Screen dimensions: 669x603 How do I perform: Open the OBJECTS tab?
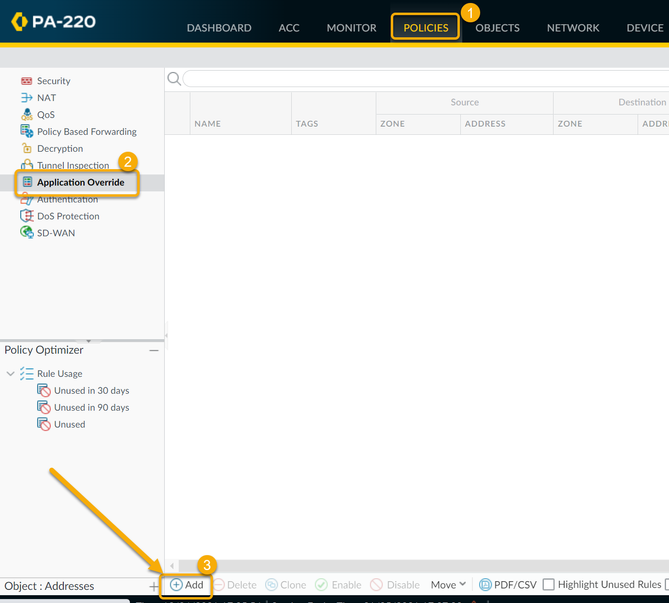(497, 28)
